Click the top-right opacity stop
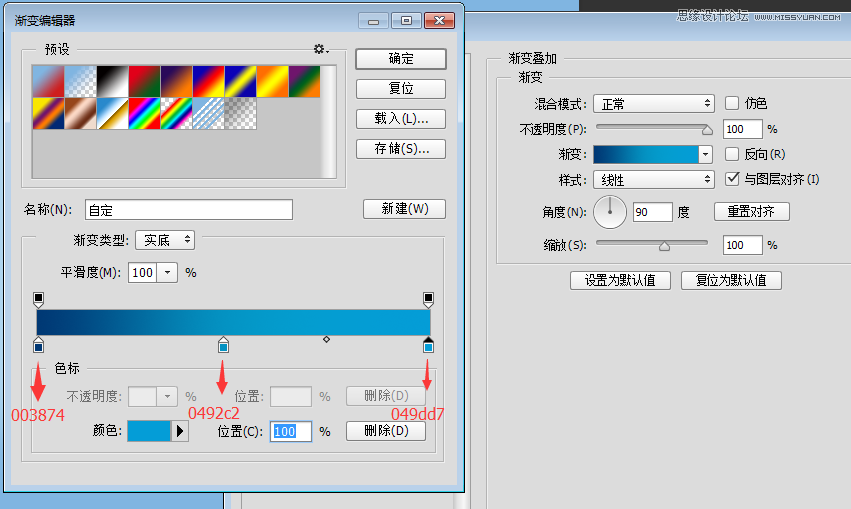 click(428, 298)
